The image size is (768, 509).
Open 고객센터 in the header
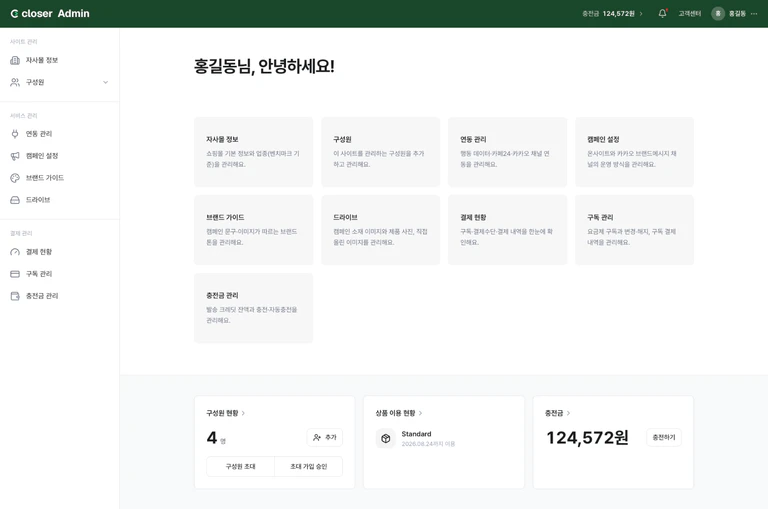point(690,14)
